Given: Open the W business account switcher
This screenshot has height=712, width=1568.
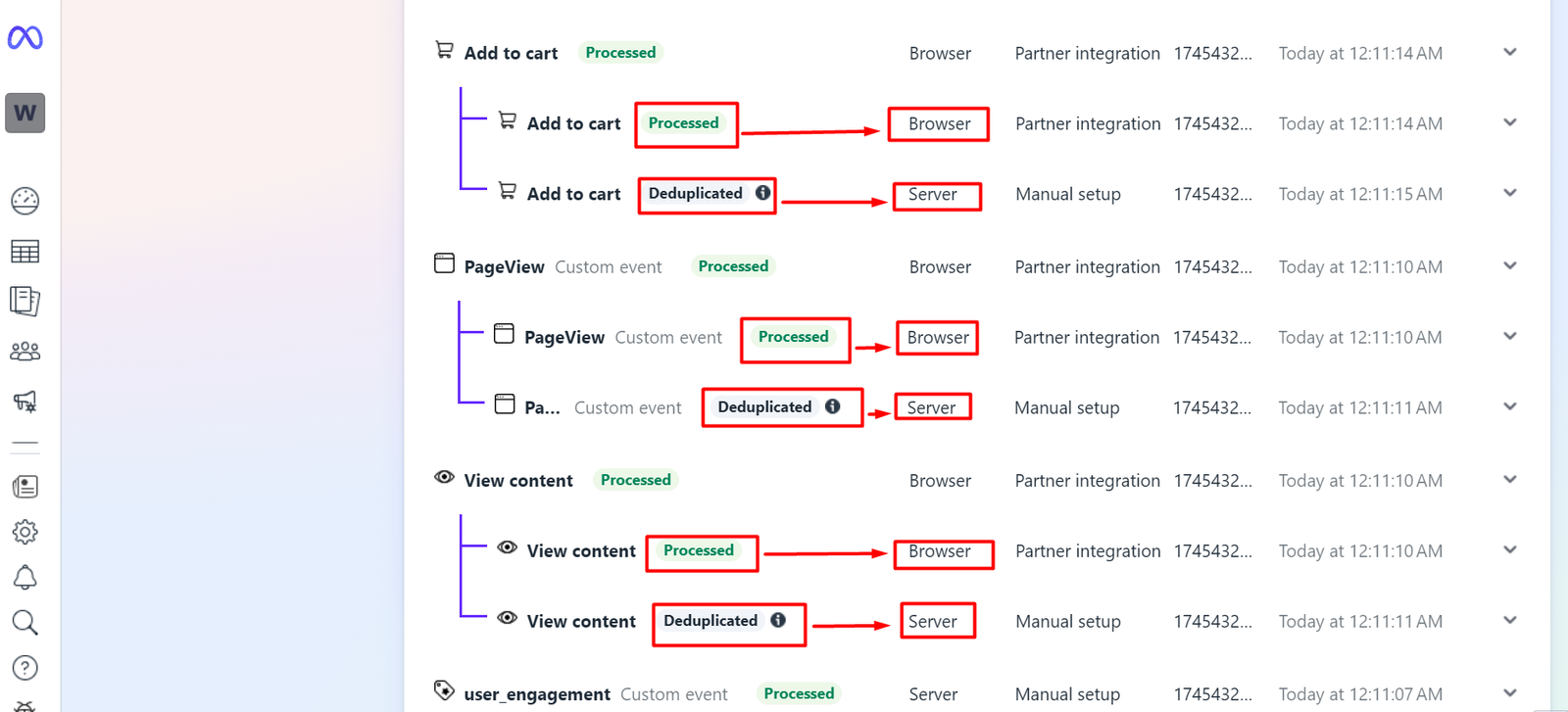Looking at the screenshot, I should (x=25, y=113).
